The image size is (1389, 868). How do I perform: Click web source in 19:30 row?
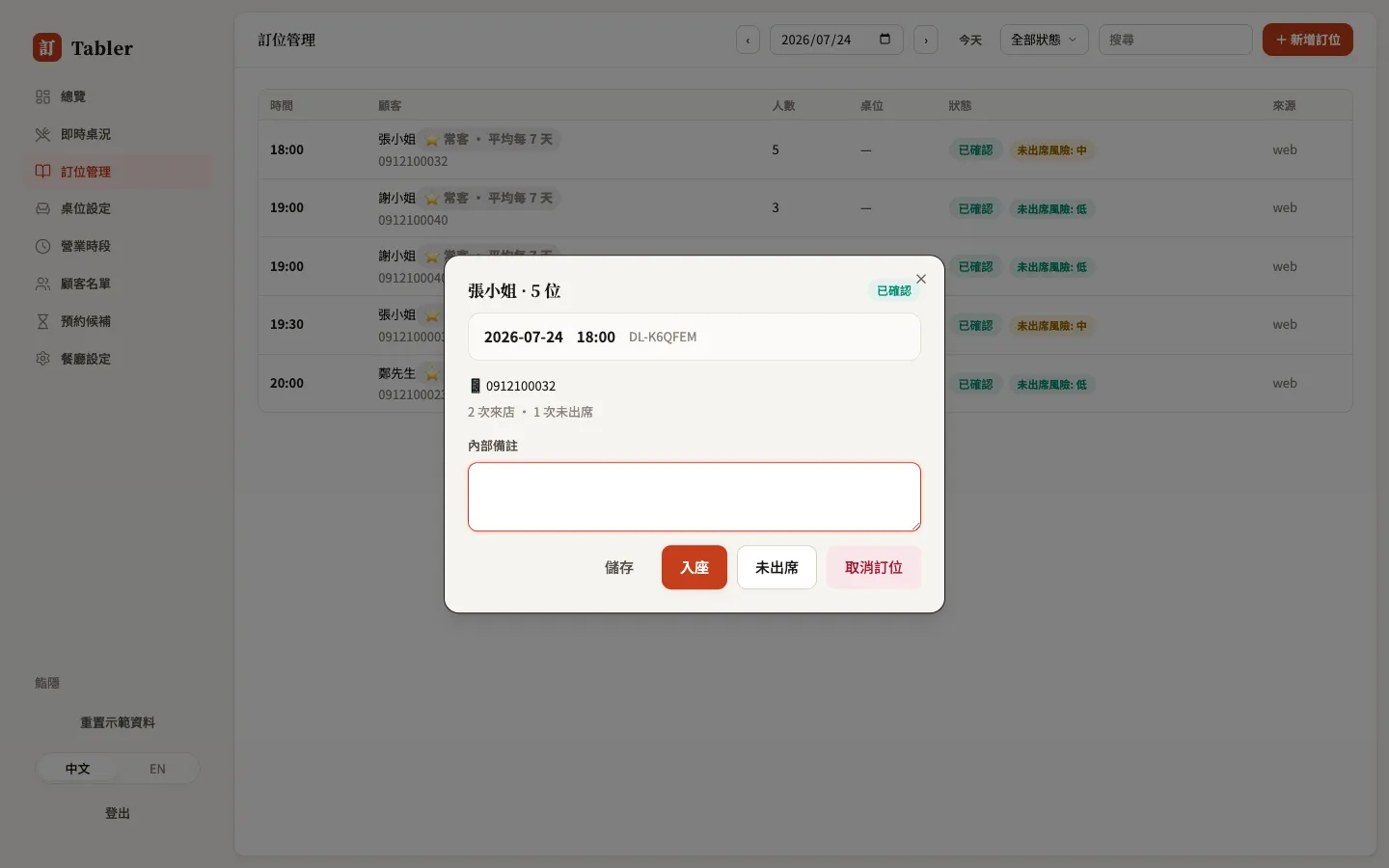pyautogui.click(x=1285, y=324)
